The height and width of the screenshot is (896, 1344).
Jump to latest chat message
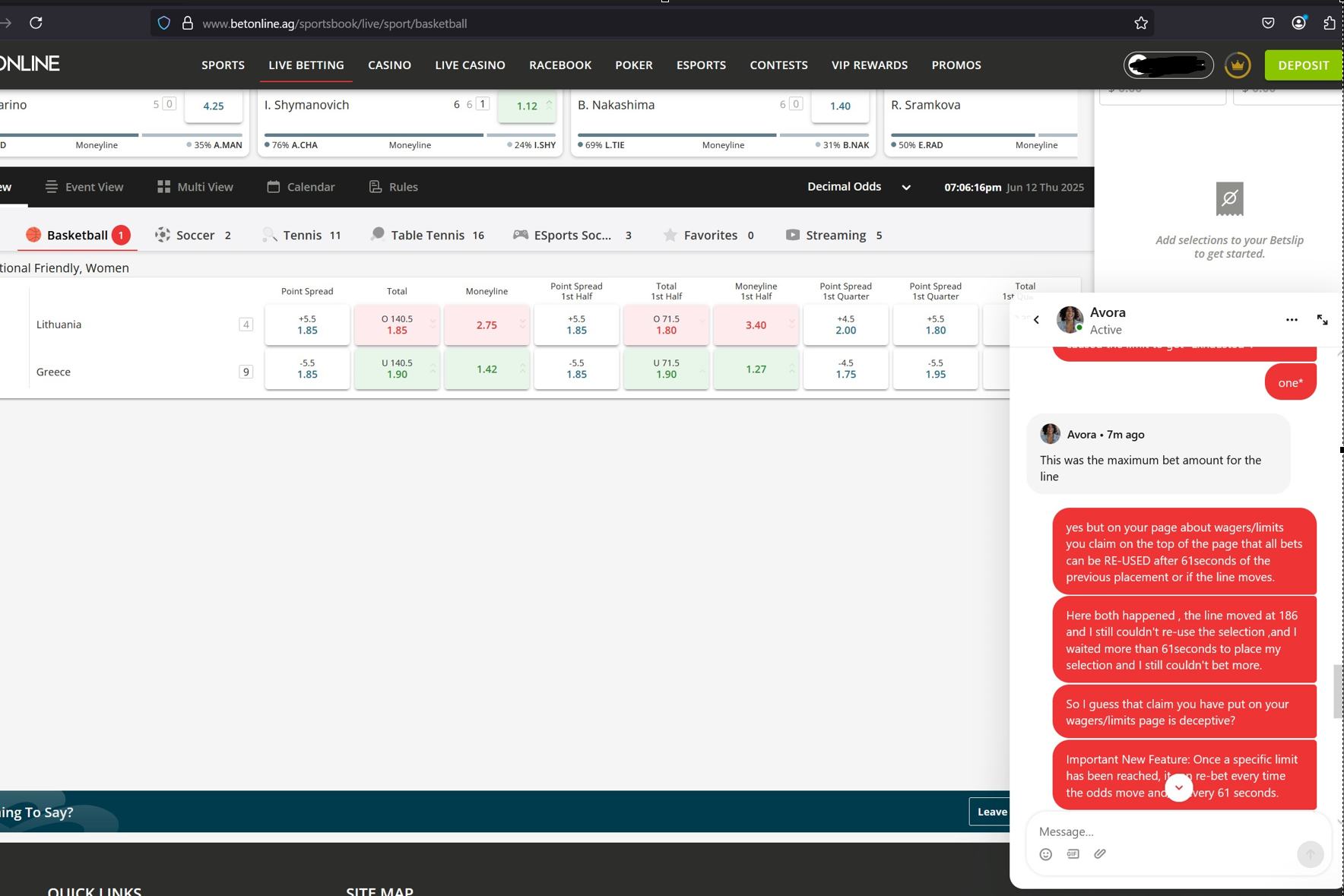point(1179,787)
